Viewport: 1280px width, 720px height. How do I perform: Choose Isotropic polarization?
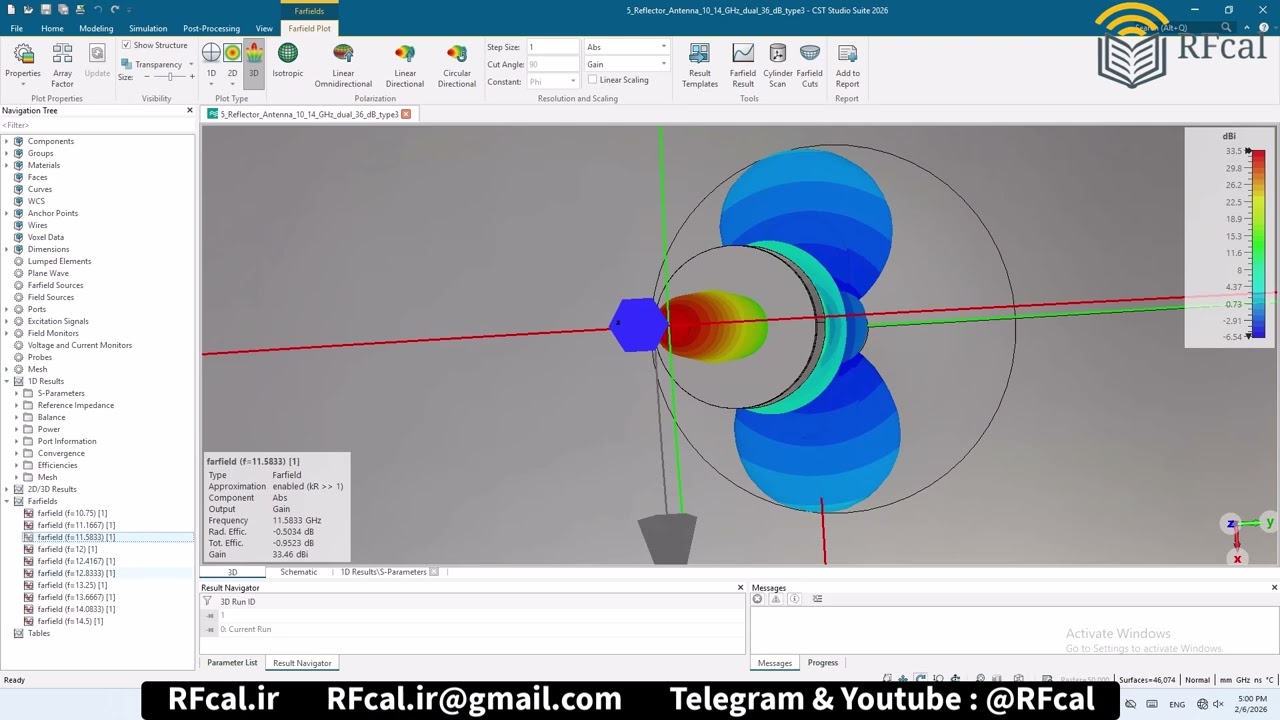coord(287,60)
